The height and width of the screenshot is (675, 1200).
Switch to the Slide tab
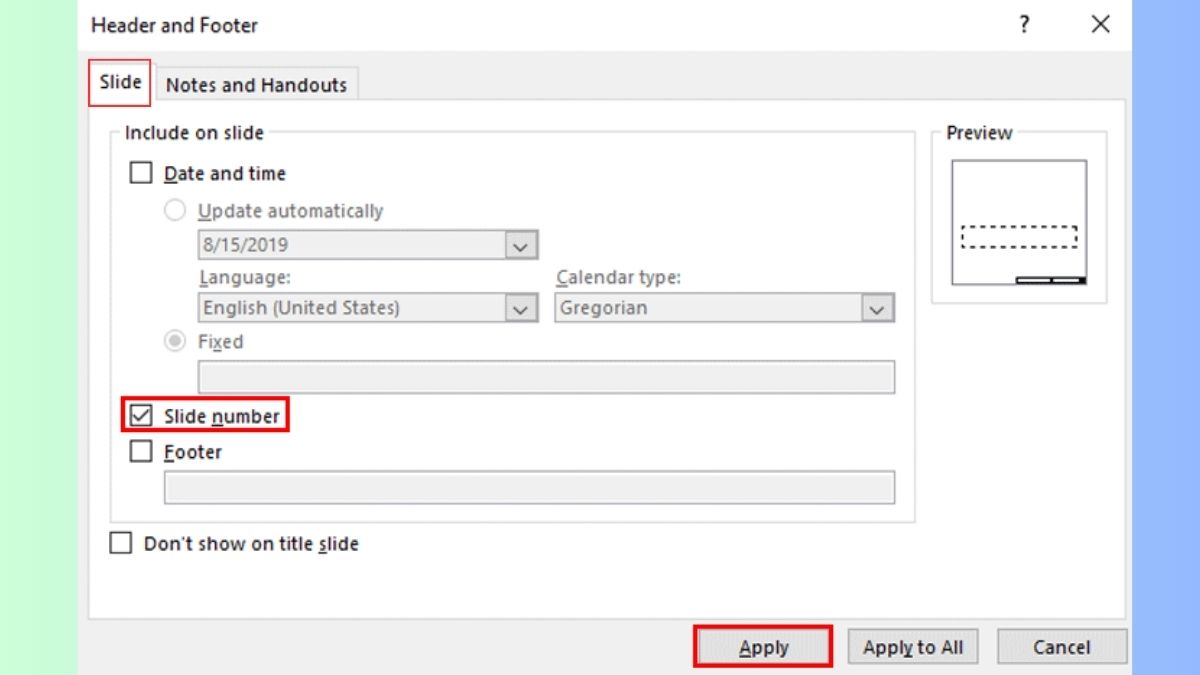120,83
